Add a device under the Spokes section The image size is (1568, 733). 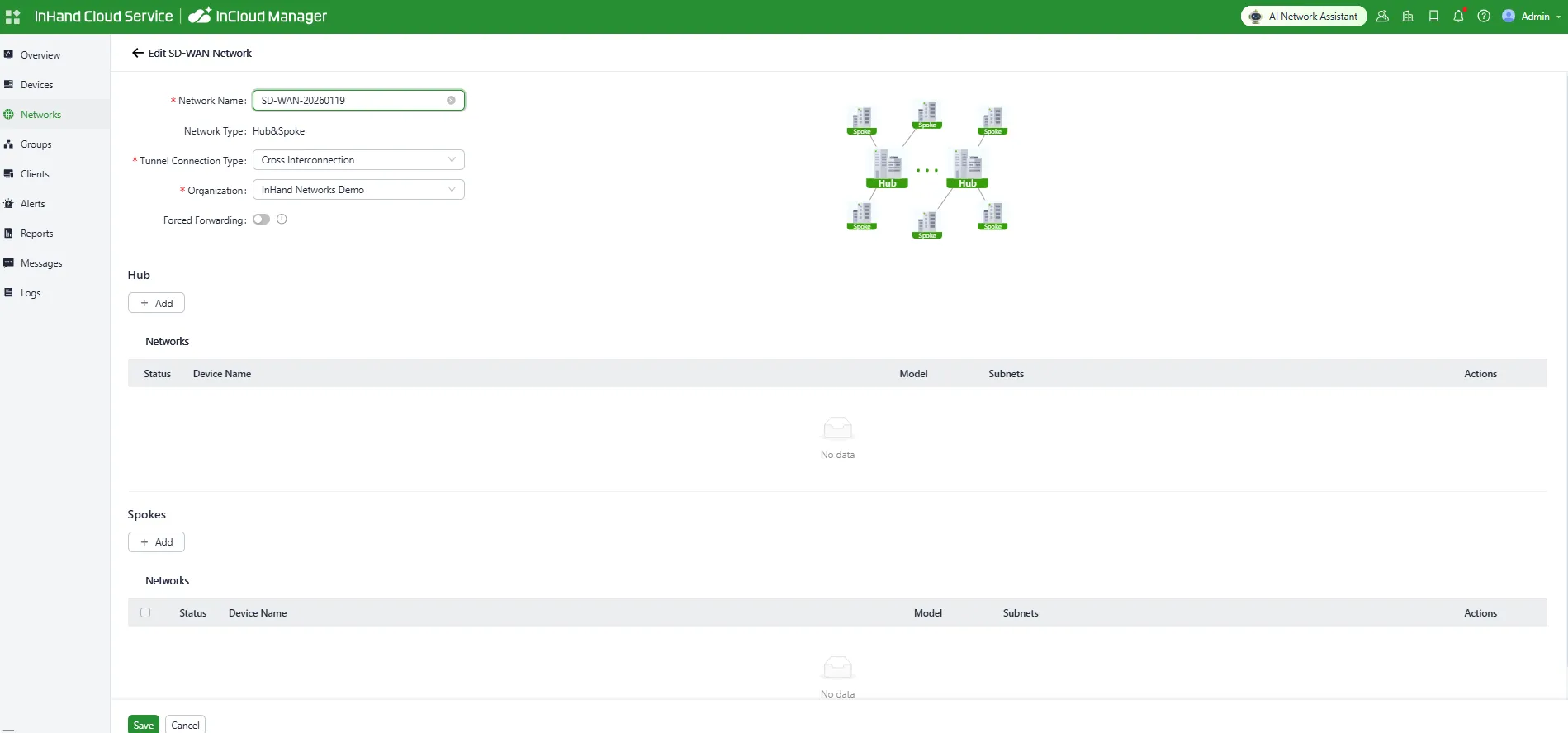(x=156, y=542)
